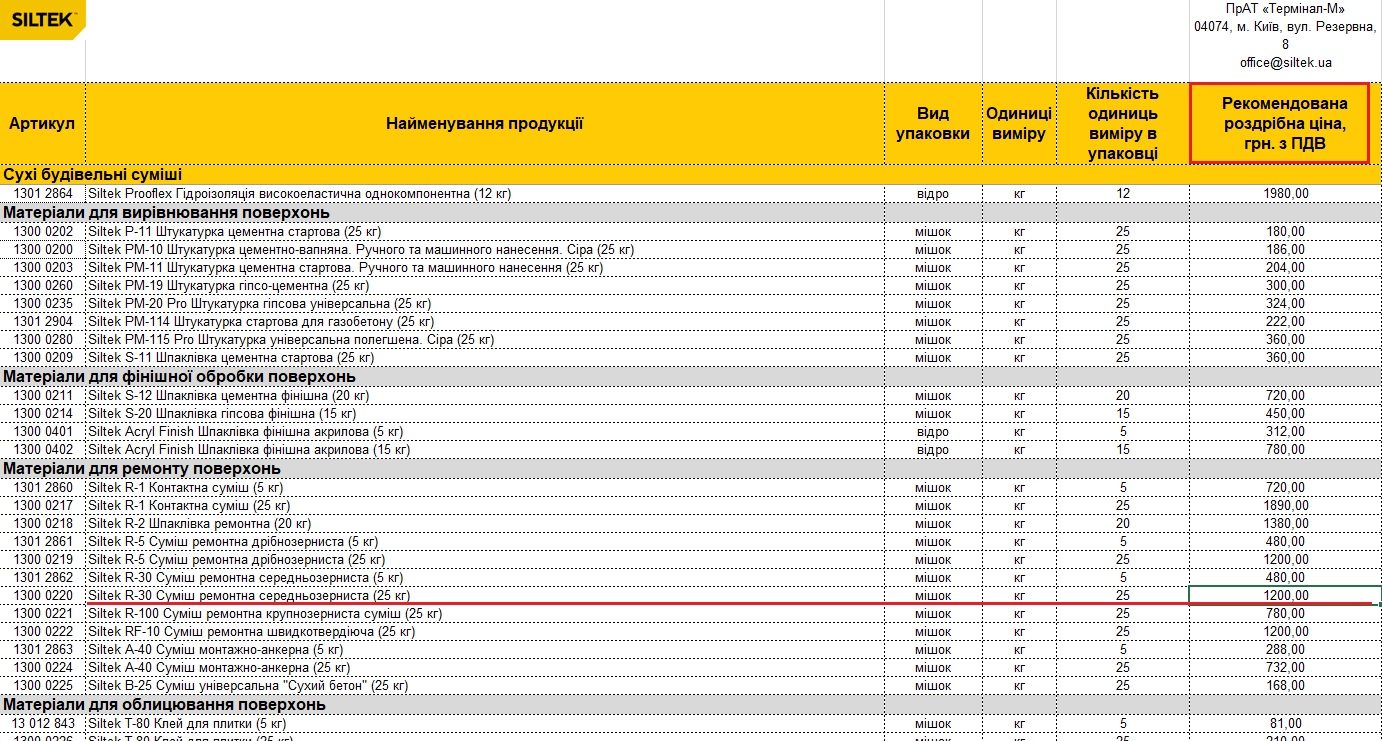Select Siltek PM-20 Pro Штукатурка гіпсова
1382x741 pixels.
(485, 303)
